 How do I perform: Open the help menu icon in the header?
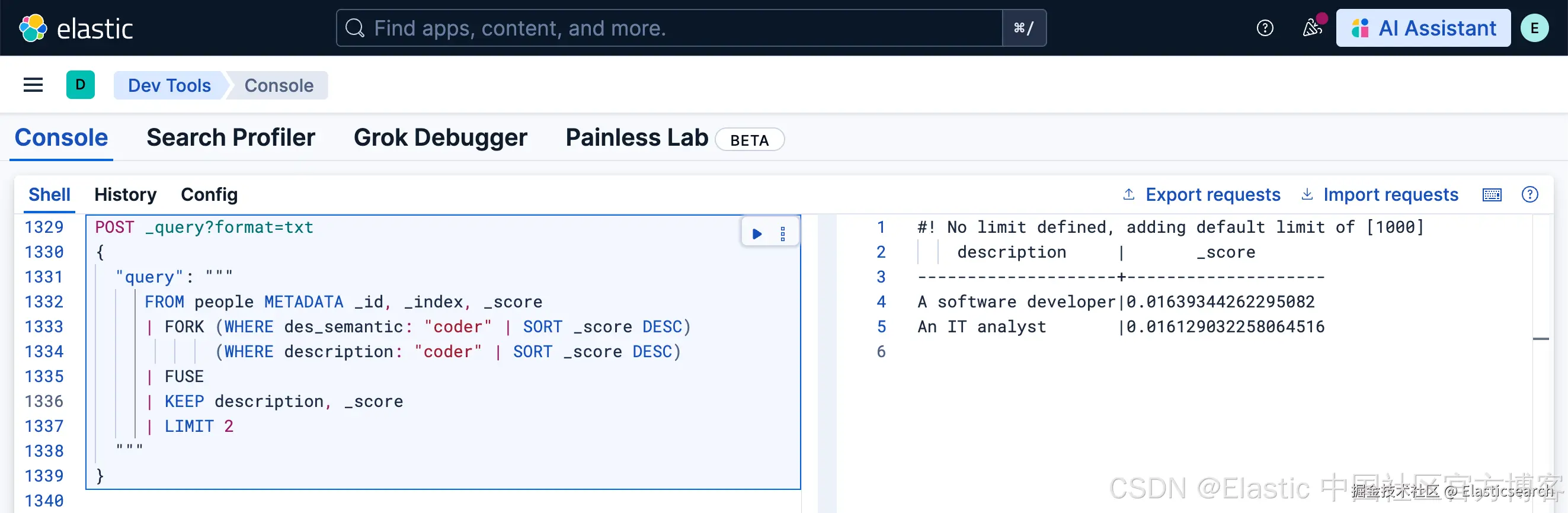point(1264,28)
